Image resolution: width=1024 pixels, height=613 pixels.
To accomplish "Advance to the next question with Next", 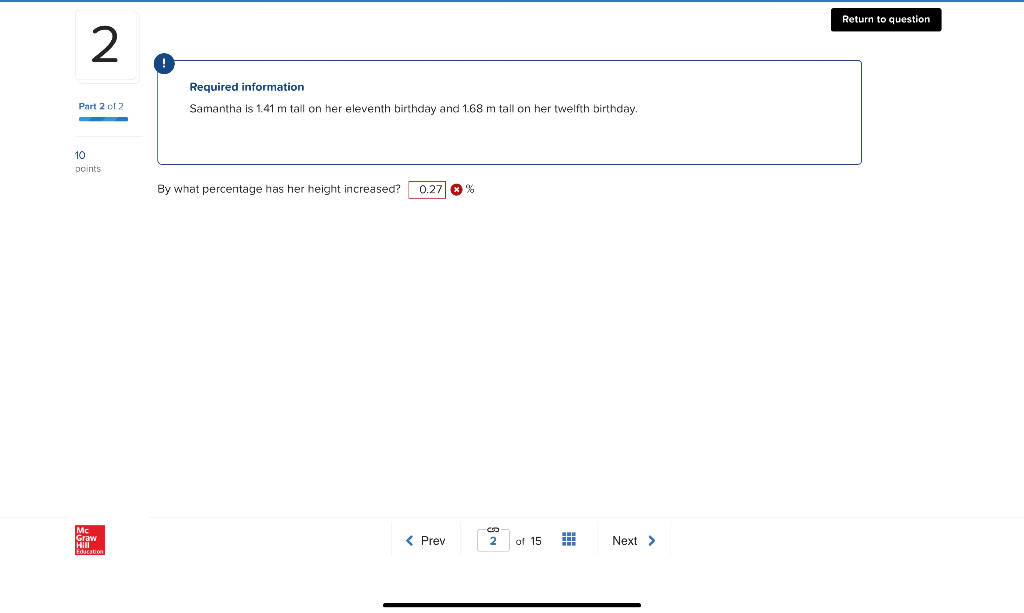I will tap(633, 541).
